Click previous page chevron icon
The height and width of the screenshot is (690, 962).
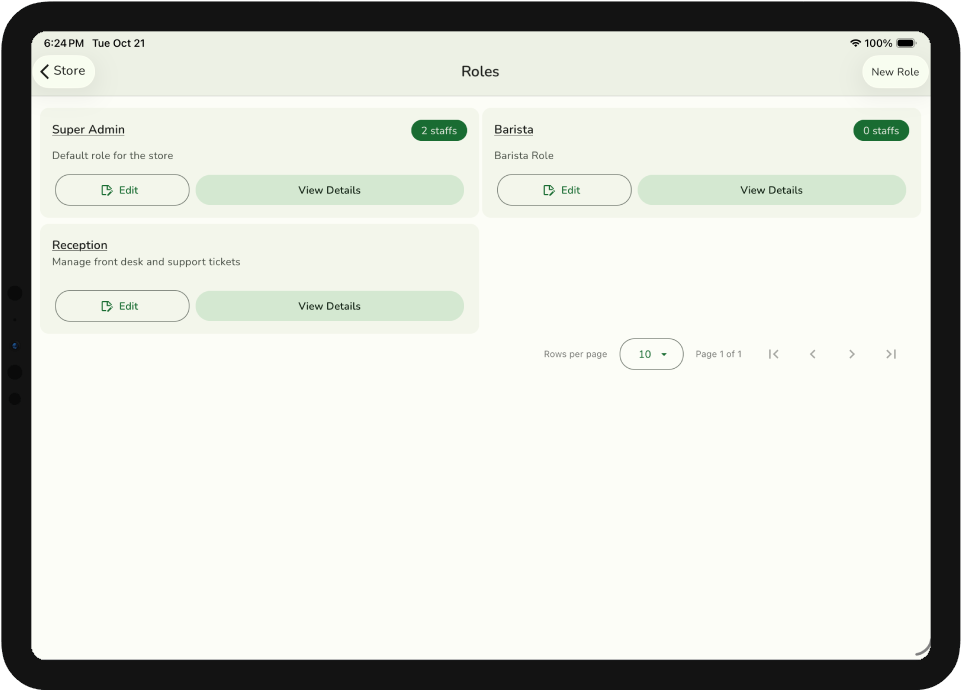pos(812,354)
